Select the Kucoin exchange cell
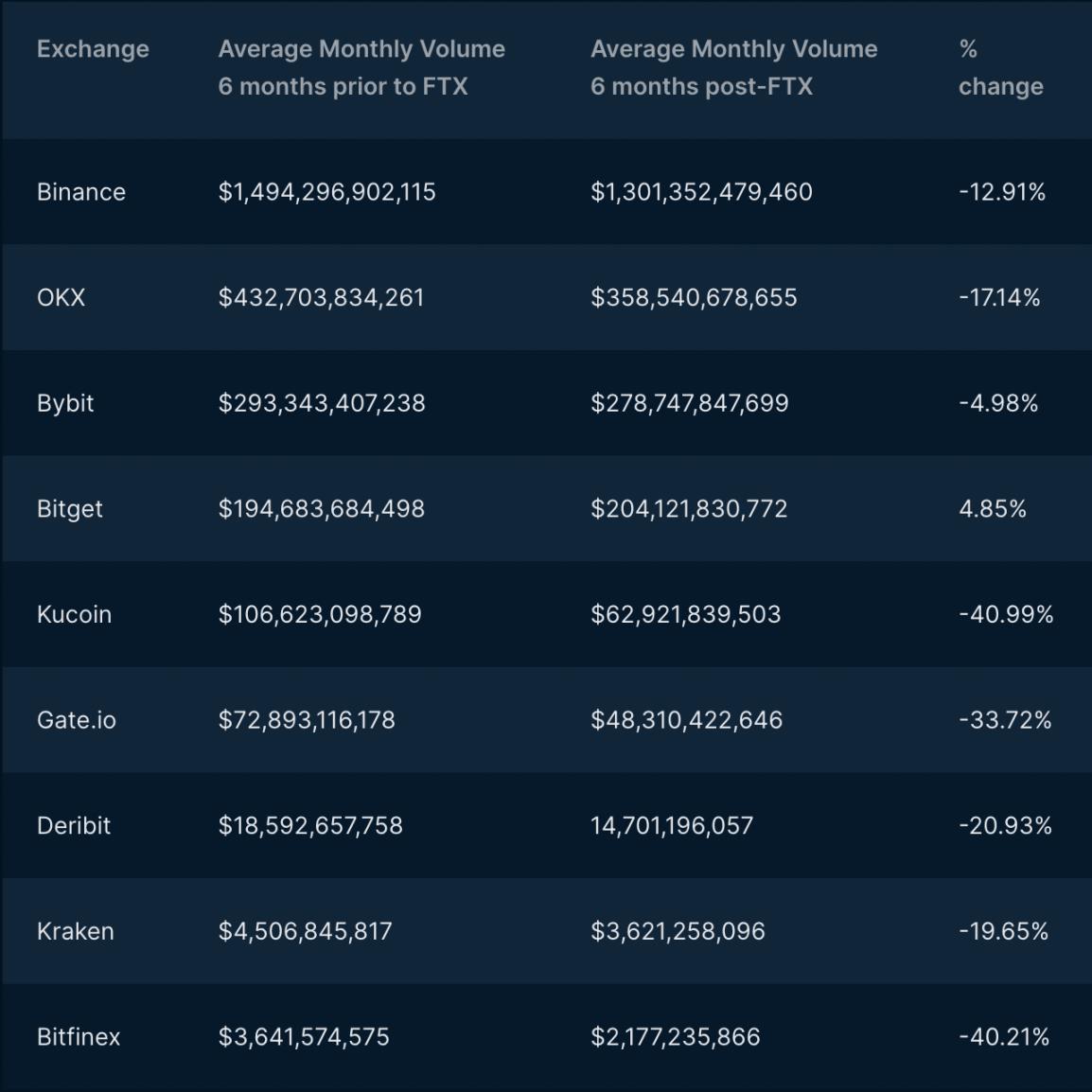 click(74, 614)
